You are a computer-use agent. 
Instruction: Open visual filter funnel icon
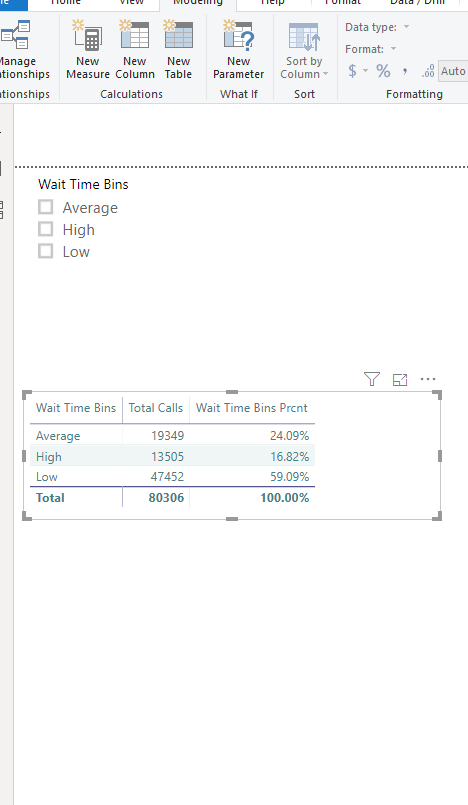[x=372, y=379]
